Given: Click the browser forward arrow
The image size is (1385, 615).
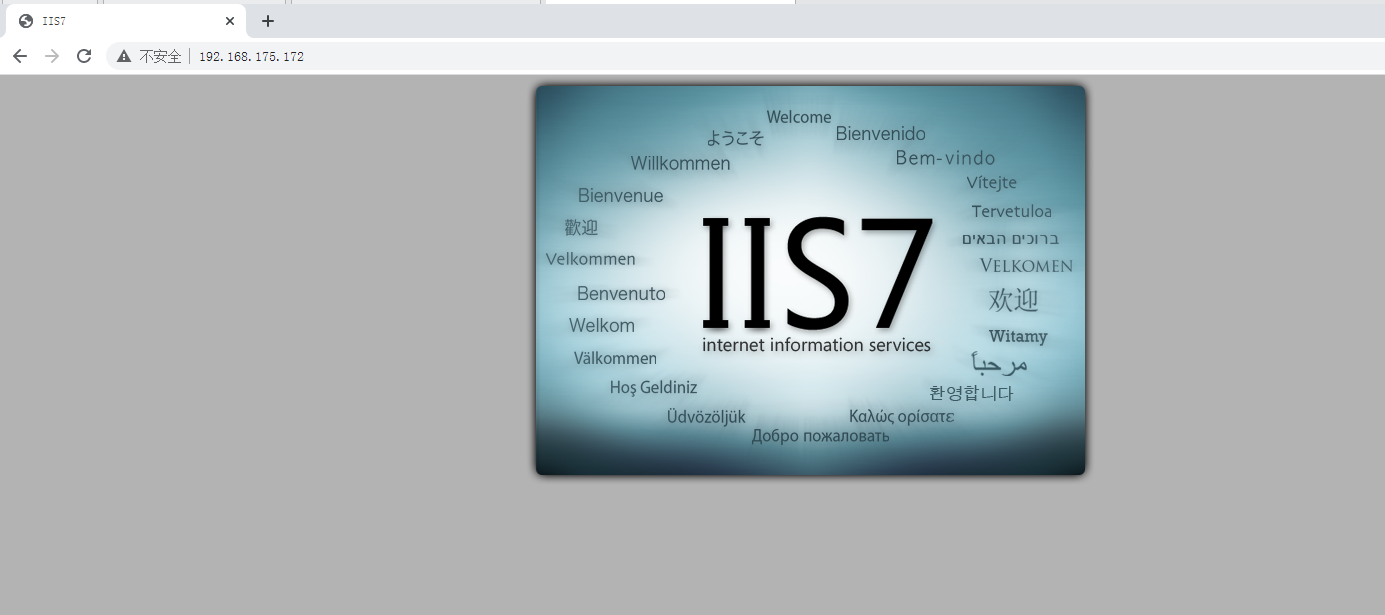Looking at the screenshot, I should pyautogui.click(x=52, y=56).
